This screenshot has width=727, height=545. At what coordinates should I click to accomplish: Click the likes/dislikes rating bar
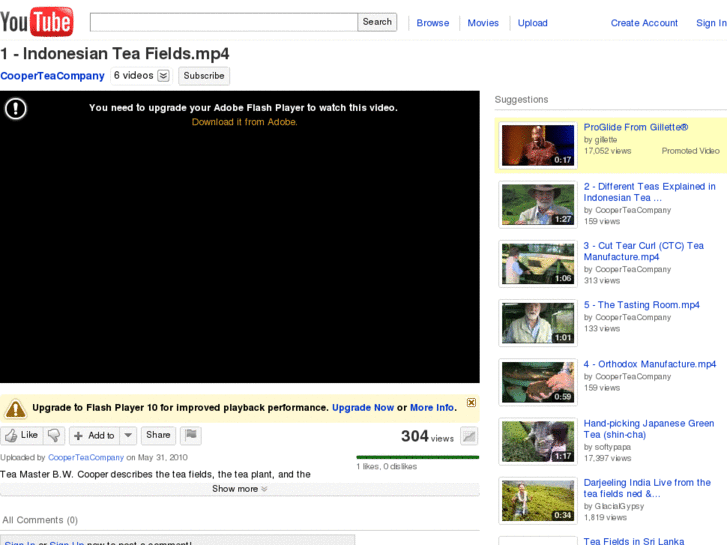[417, 457]
